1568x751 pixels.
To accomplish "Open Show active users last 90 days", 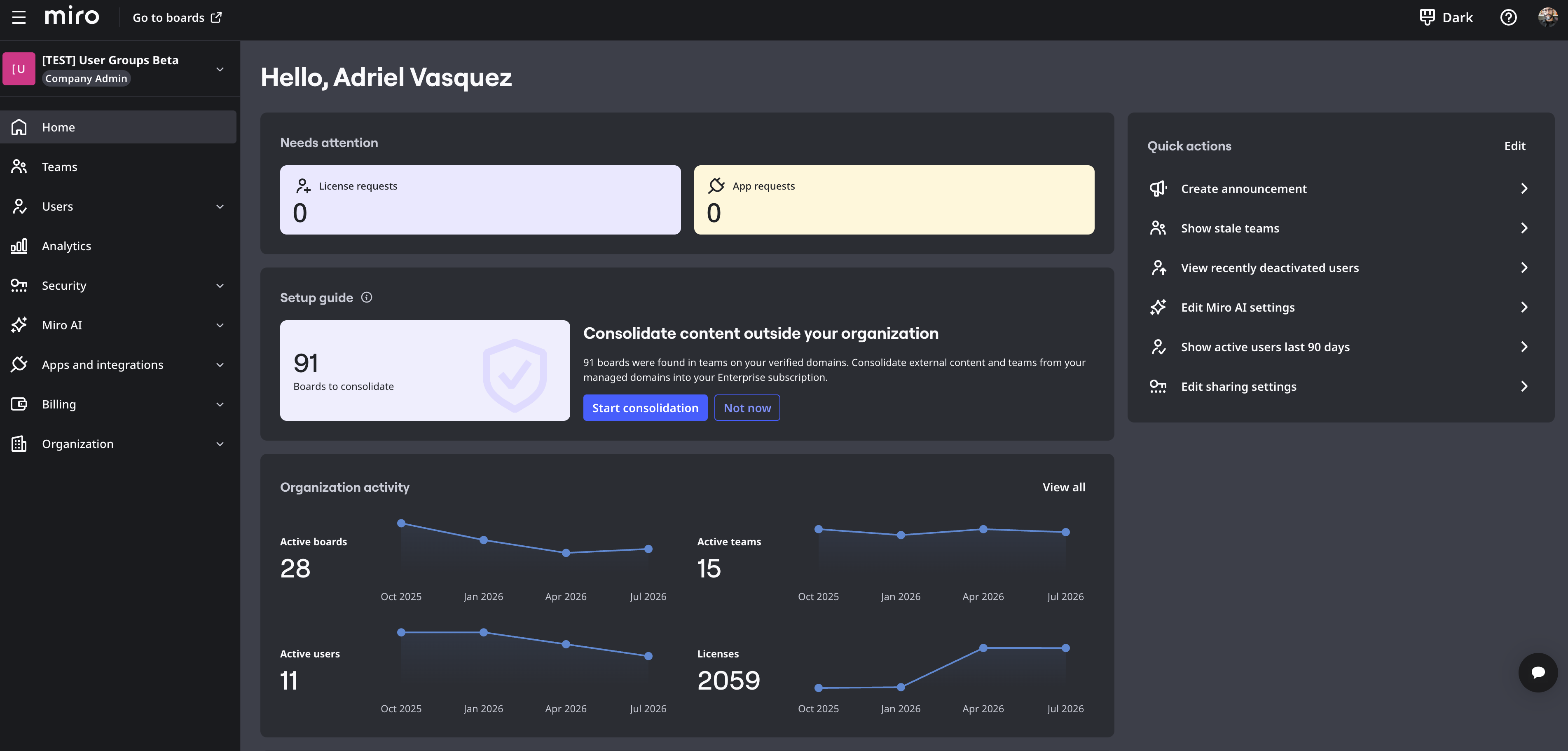I will tap(1340, 347).
